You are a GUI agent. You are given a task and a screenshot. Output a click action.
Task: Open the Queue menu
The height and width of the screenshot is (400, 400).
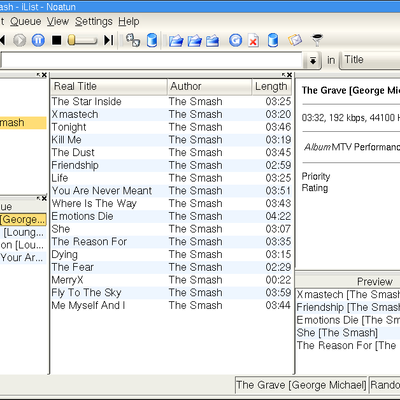pos(26,22)
